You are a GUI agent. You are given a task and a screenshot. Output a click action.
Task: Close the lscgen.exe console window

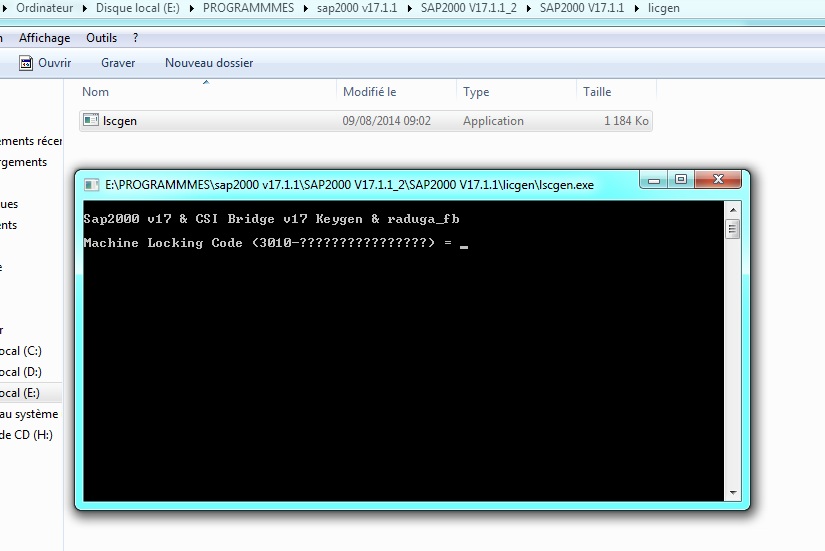[x=718, y=179]
